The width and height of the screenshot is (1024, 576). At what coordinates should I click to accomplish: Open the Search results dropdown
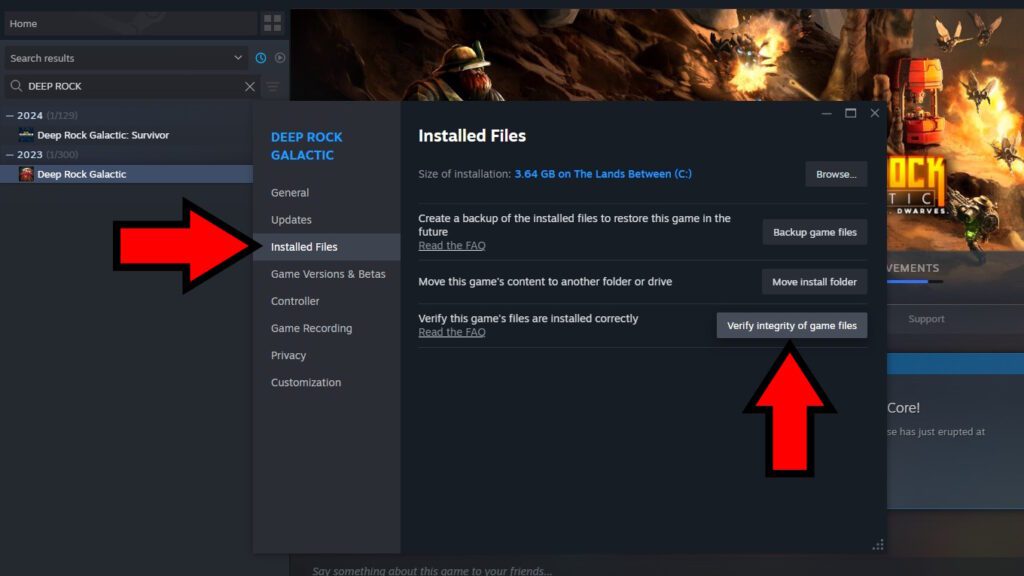[x=126, y=58]
